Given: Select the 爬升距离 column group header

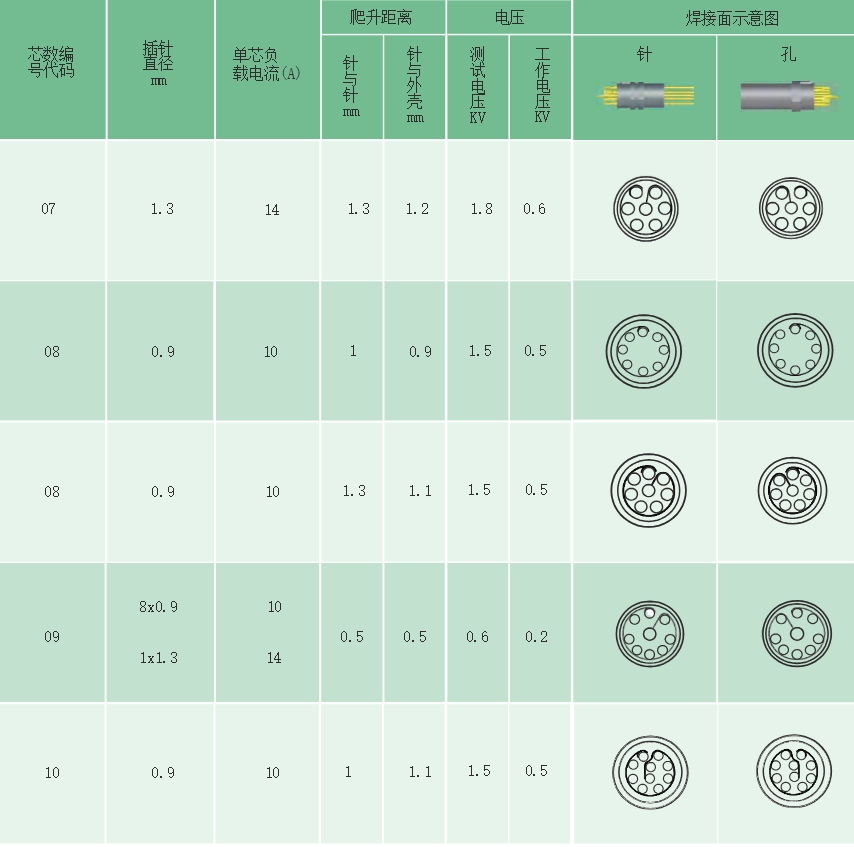Looking at the screenshot, I should [x=382, y=18].
